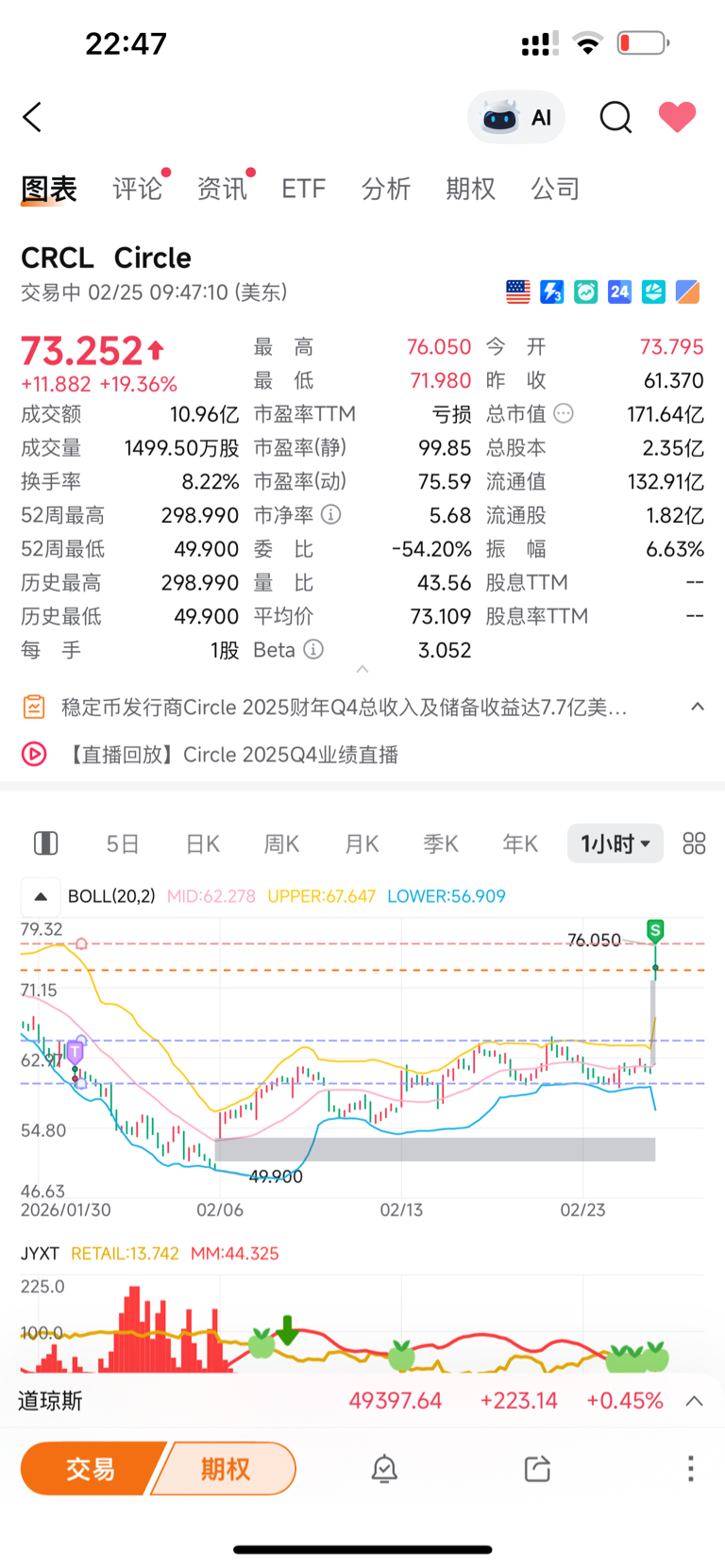Collapse BOLL indicator triangle toggle
Image resolution: width=725 pixels, height=1568 pixels.
pyautogui.click(x=41, y=896)
